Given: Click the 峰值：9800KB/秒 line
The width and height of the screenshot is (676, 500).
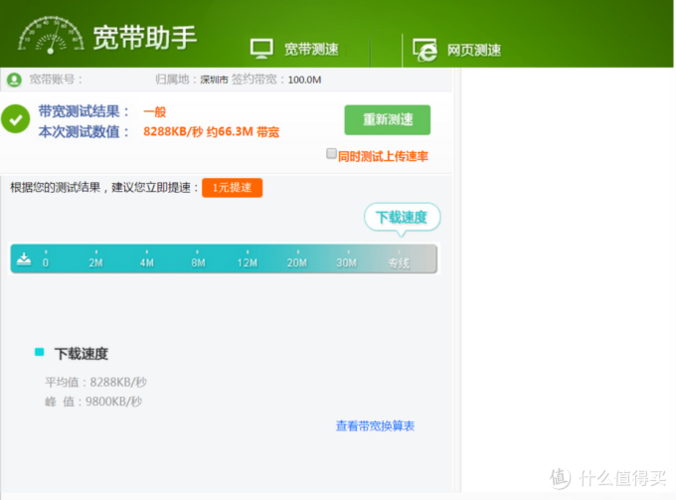Looking at the screenshot, I should point(94,402).
